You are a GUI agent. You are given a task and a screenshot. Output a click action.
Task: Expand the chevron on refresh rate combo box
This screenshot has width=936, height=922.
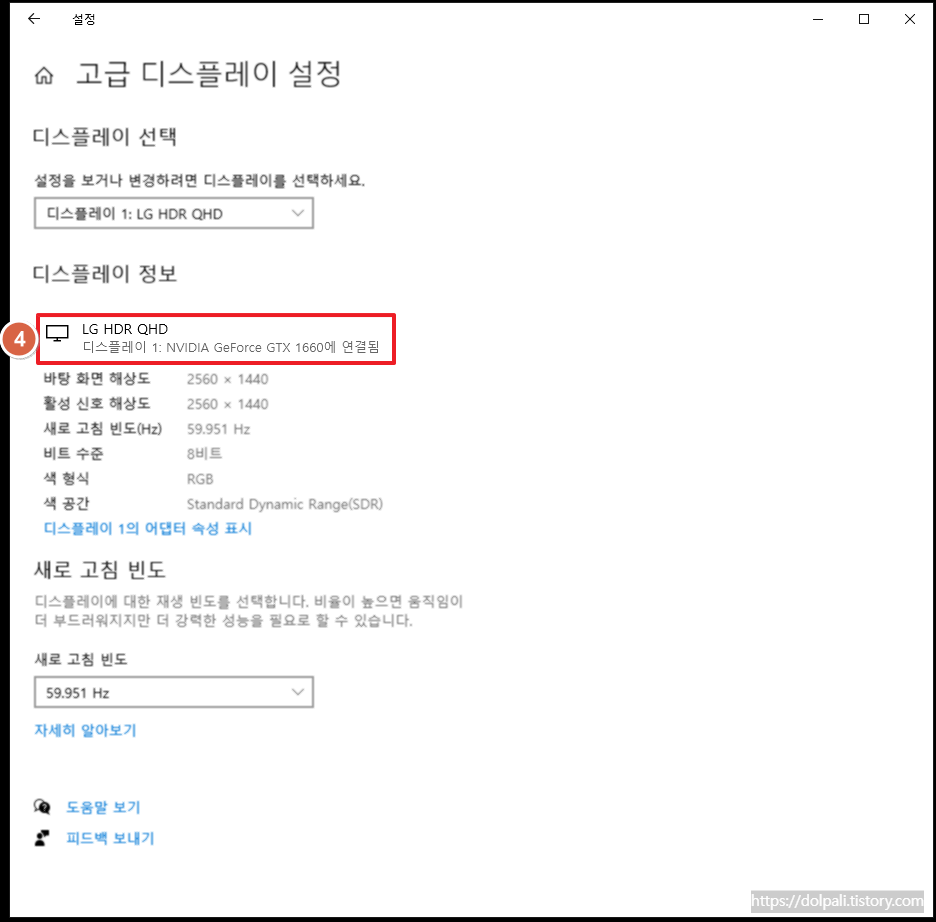pyautogui.click(x=297, y=691)
